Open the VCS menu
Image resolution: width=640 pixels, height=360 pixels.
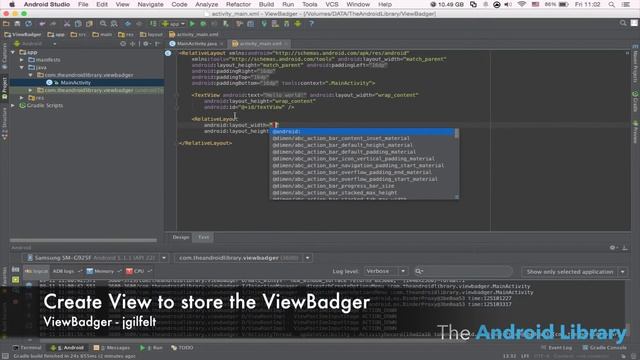pyautogui.click(x=332, y=4)
